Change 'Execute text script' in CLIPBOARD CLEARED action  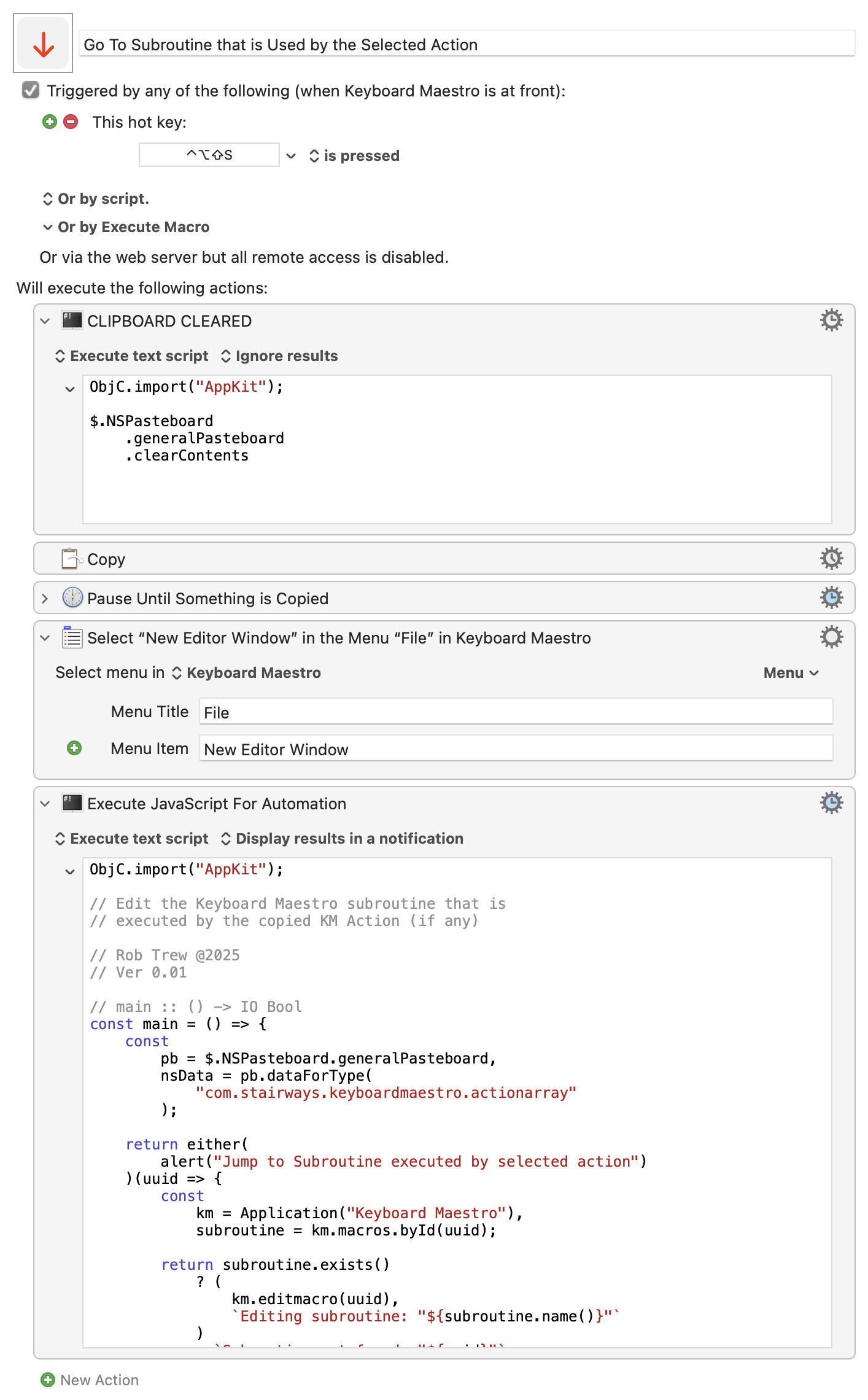[x=132, y=356]
